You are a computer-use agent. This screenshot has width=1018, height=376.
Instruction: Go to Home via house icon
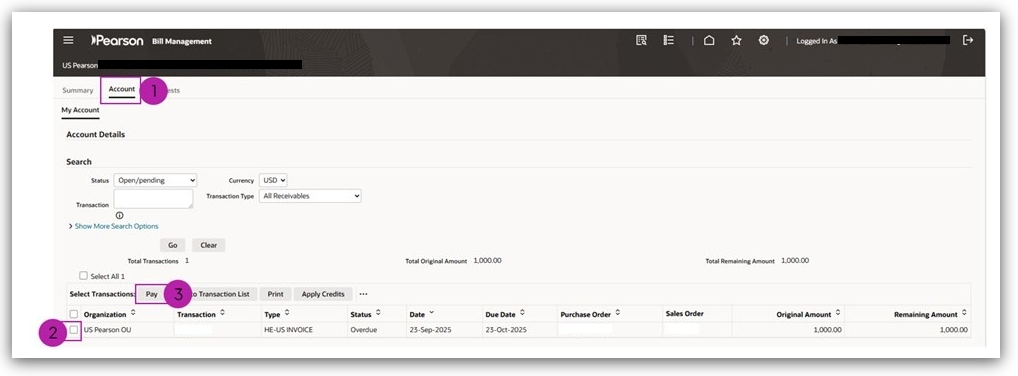click(709, 40)
